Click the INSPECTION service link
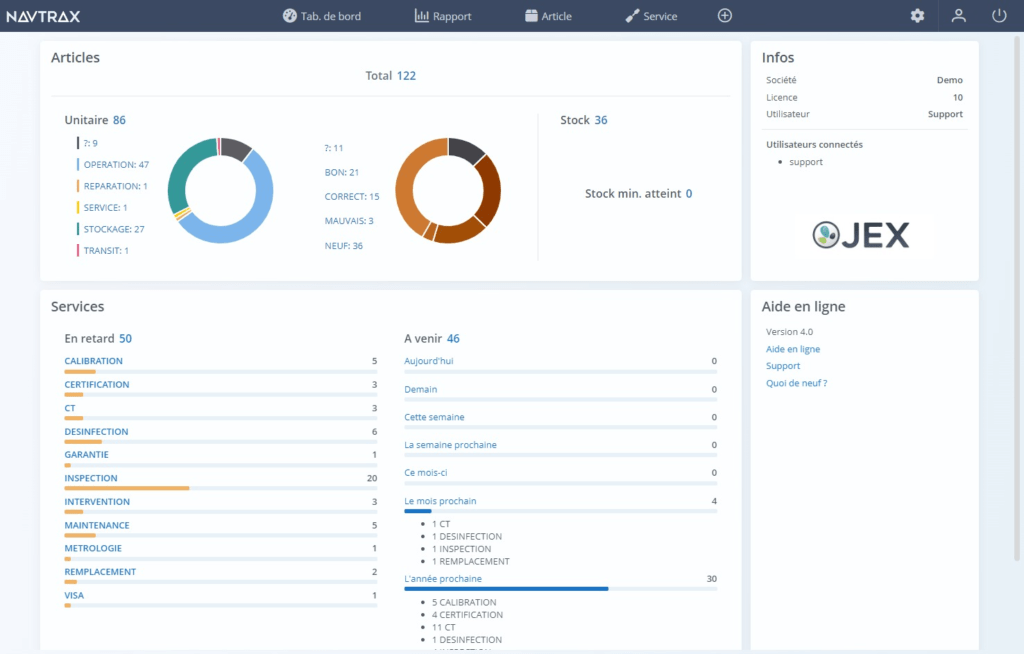 [91, 478]
